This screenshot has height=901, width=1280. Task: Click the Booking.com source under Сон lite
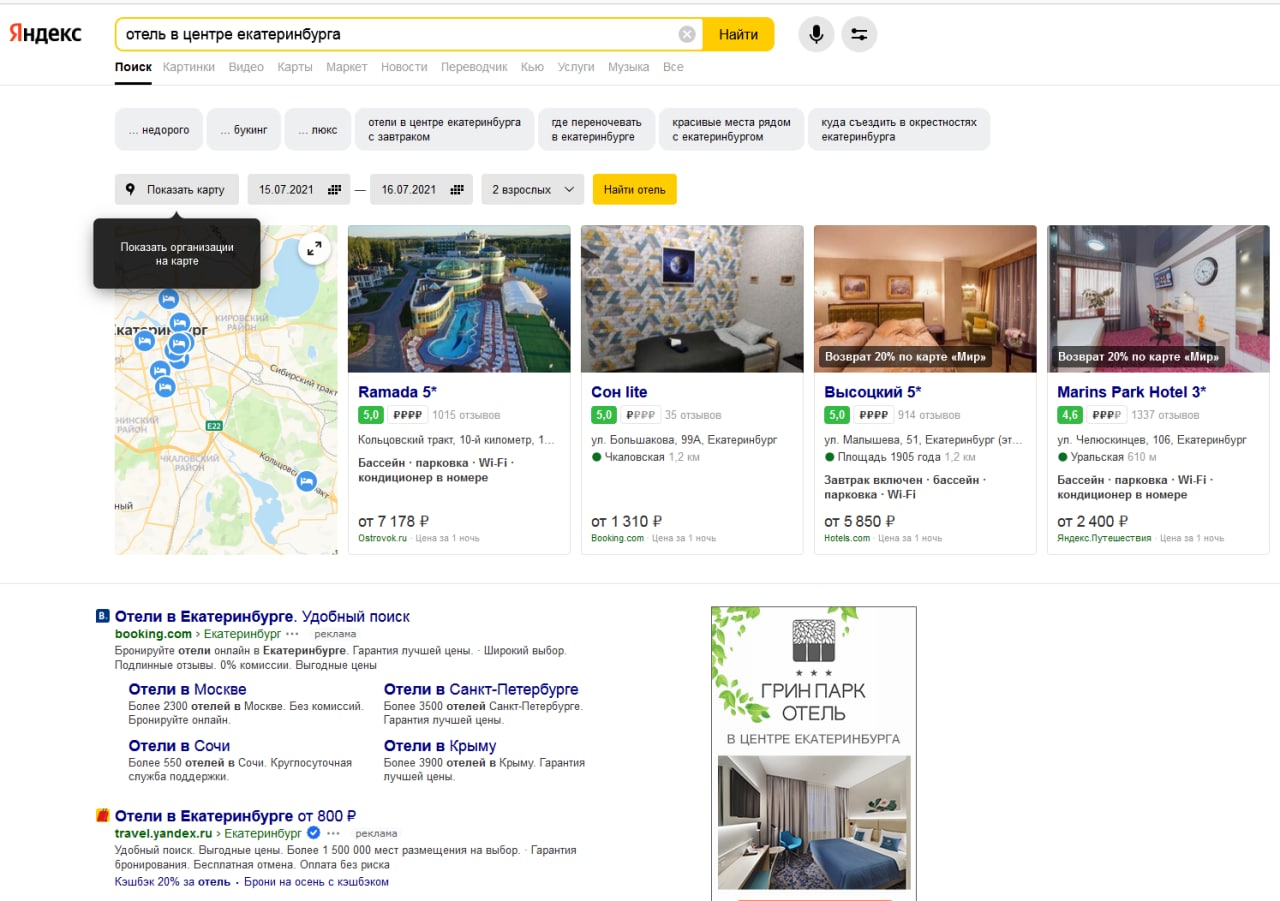click(x=617, y=538)
